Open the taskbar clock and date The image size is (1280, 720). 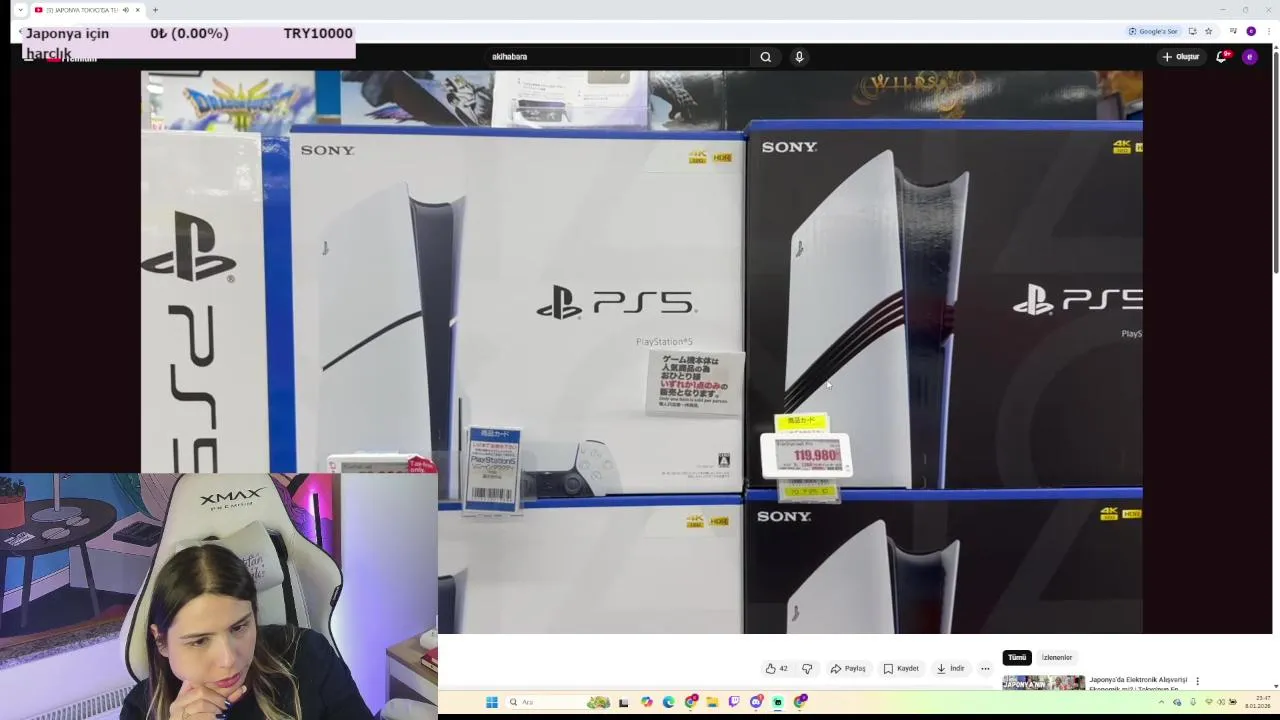click(1258, 702)
